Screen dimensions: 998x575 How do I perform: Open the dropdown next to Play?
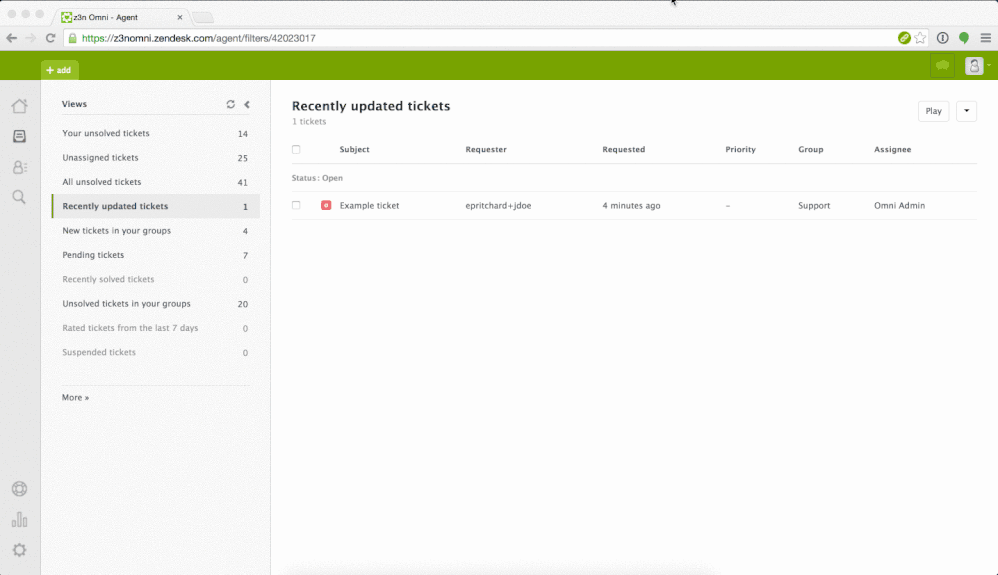(x=966, y=111)
